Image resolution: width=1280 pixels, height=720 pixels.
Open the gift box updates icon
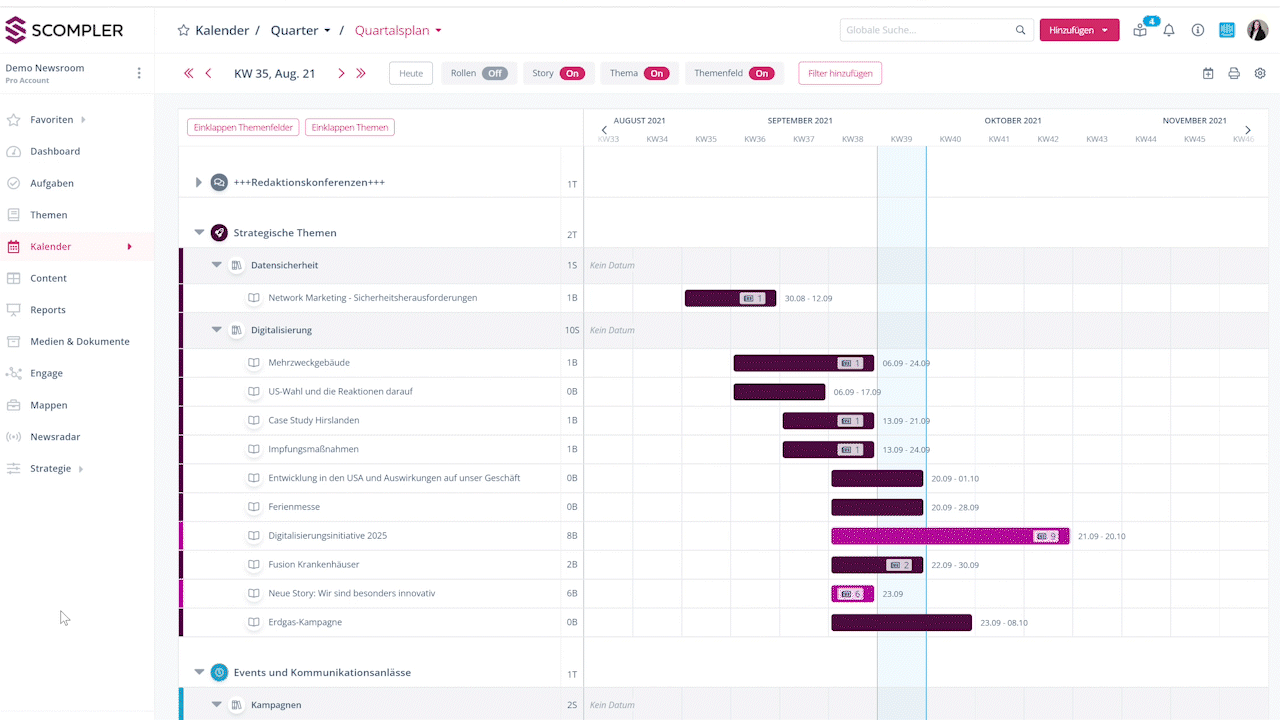click(x=1140, y=30)
